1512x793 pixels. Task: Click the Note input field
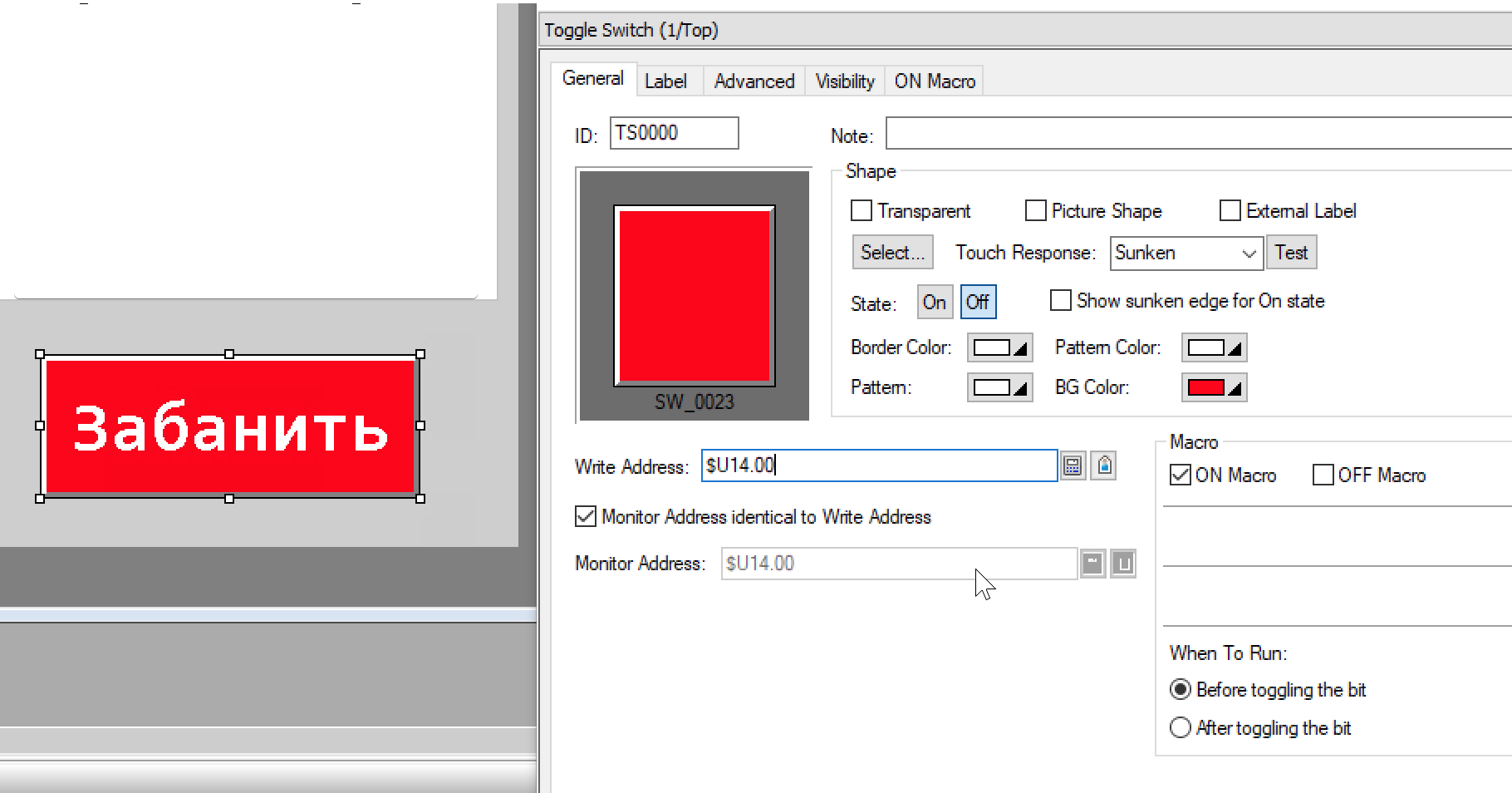[x=1199, y=133]
